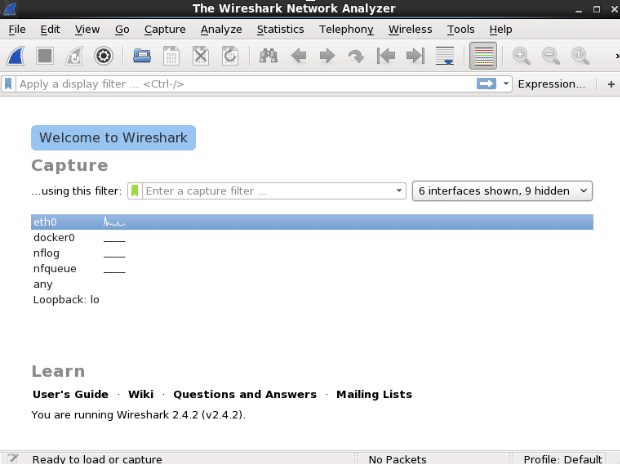Image resolution: width=620 pixels, height=464 pixels.
Task: Expand the '6 interfaces shown, 9 hidden' dropdown
Action: point(502,191)
